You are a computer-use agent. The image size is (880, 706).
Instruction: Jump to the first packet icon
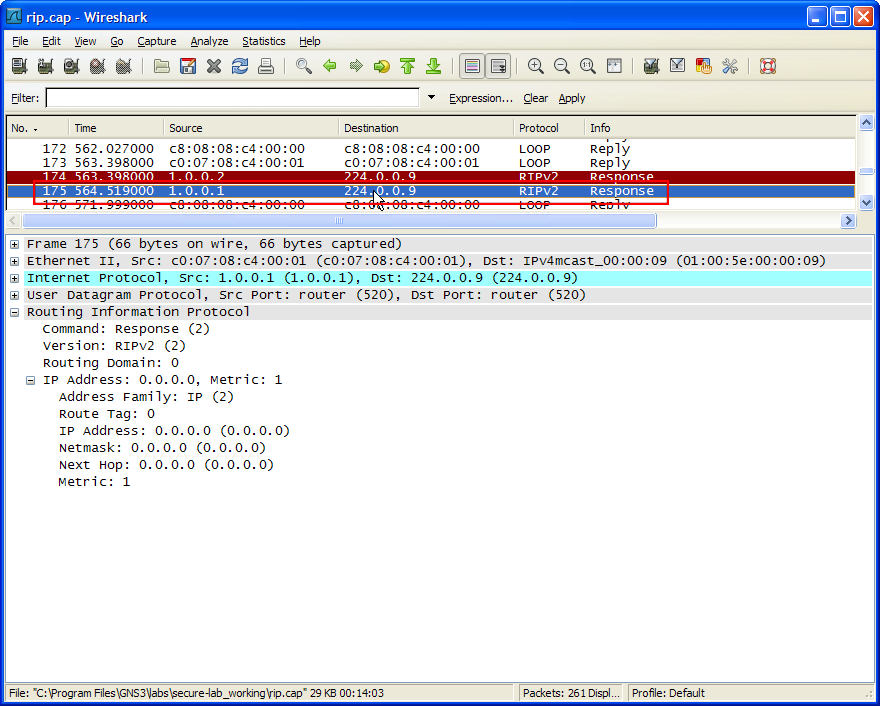pyautogui.click(x=407, y=66)
